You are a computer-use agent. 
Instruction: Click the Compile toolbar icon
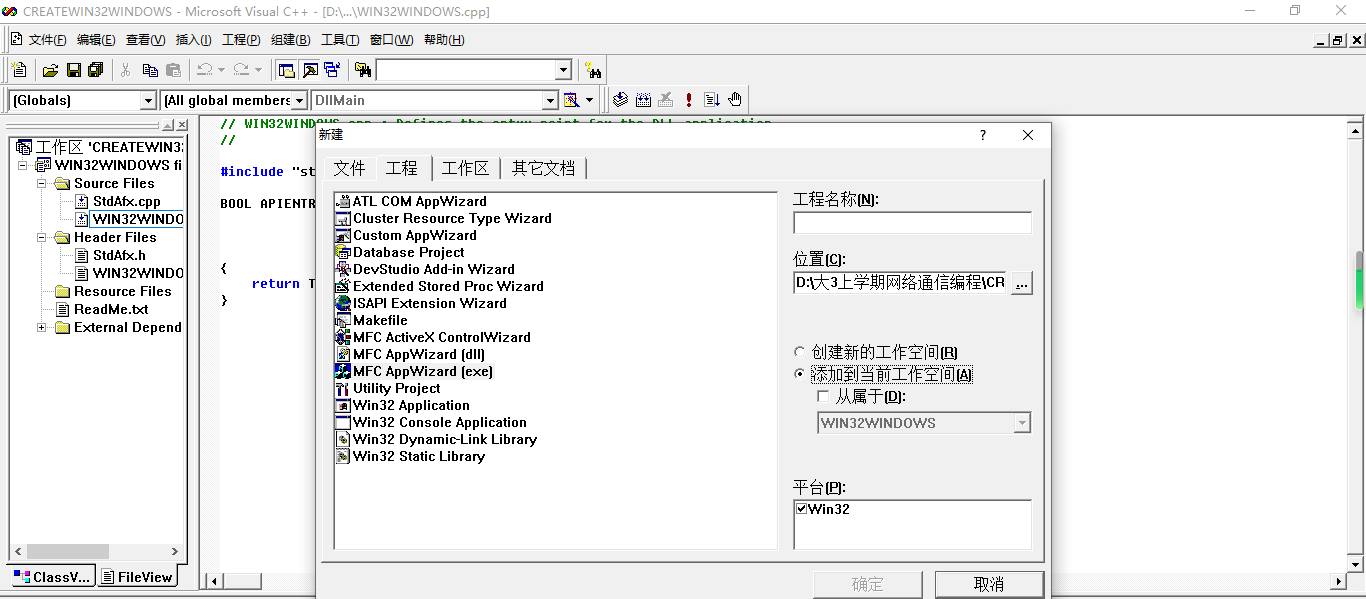(620, 100)
